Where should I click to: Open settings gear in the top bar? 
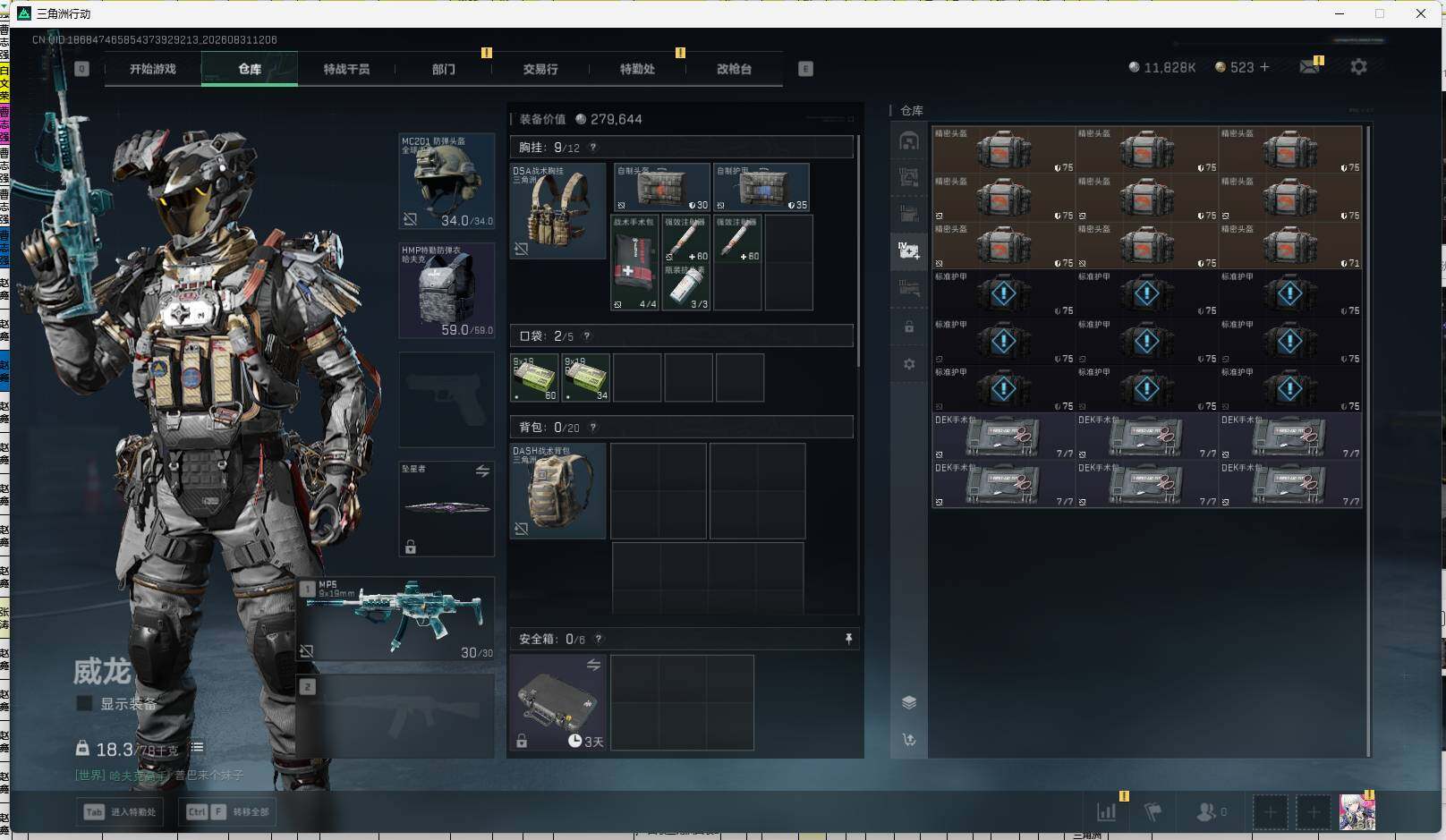[x=1358, y=67]
